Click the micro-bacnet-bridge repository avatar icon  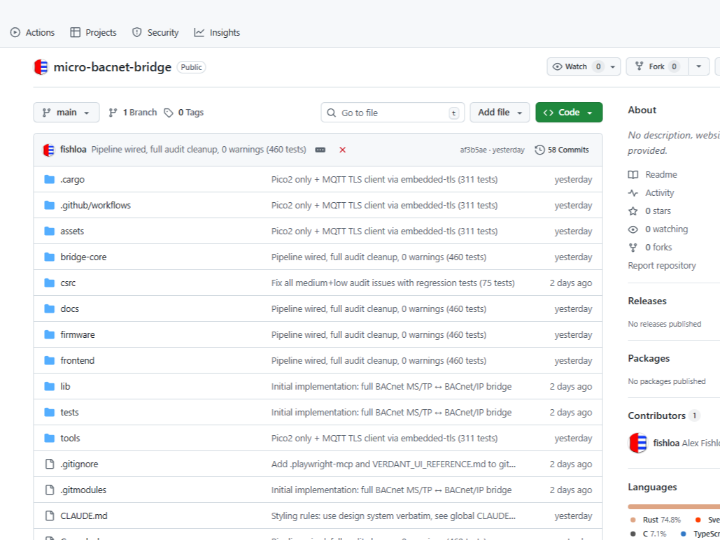(x=41, y=67)
